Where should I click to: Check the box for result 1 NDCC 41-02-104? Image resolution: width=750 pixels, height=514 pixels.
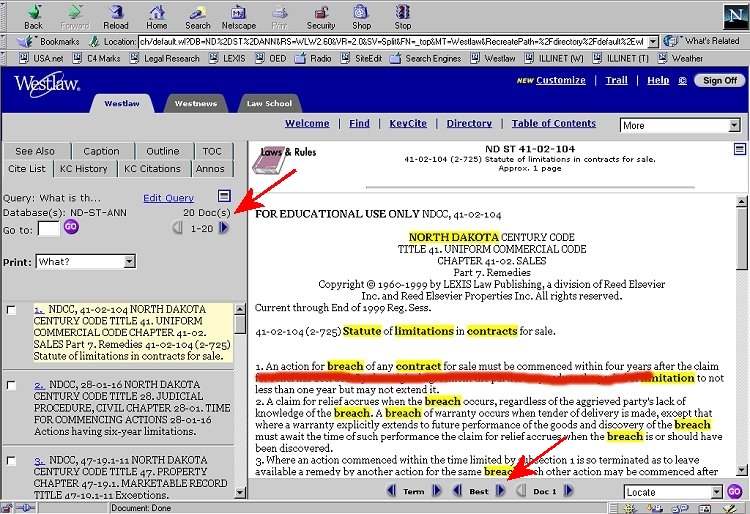click(11, 310)
